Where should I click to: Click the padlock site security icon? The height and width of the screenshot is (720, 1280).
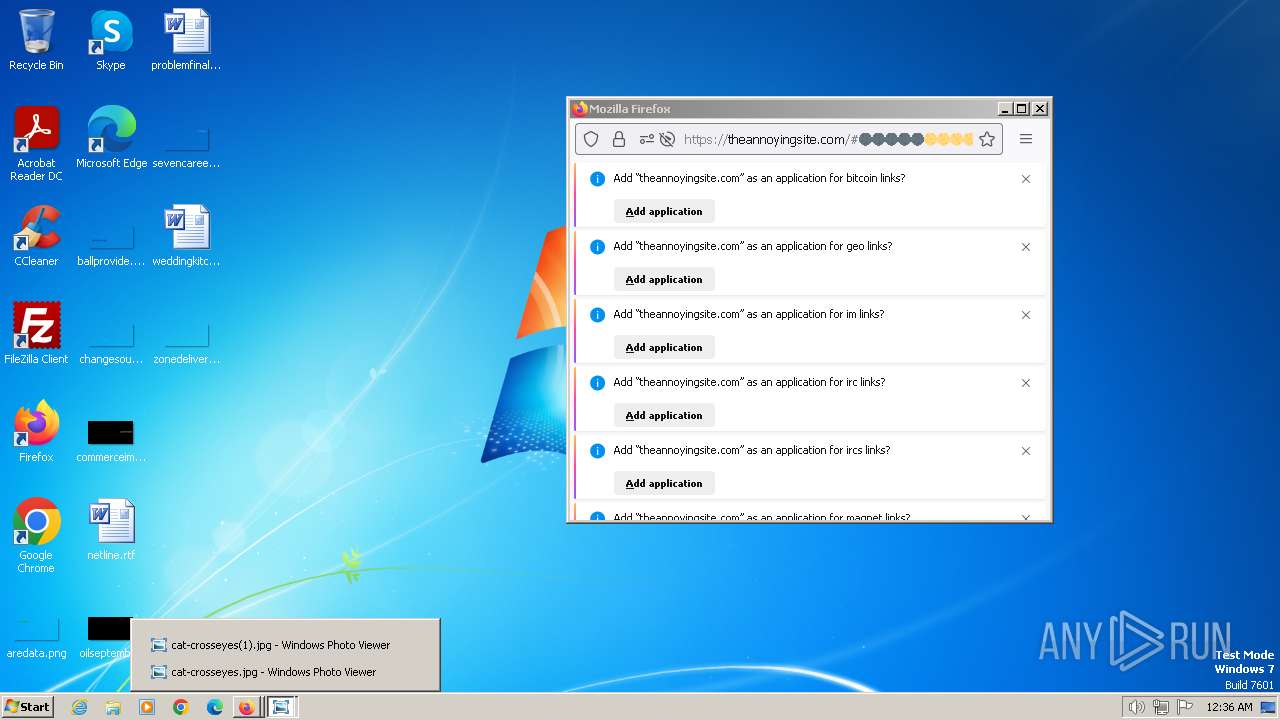[618, 139]
